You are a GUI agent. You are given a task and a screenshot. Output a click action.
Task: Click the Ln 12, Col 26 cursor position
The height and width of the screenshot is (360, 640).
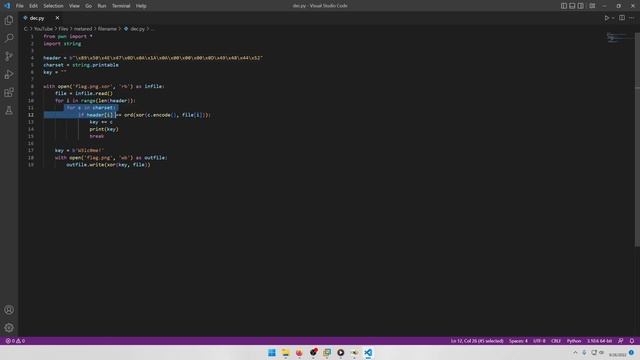click(x=477, y=341)
